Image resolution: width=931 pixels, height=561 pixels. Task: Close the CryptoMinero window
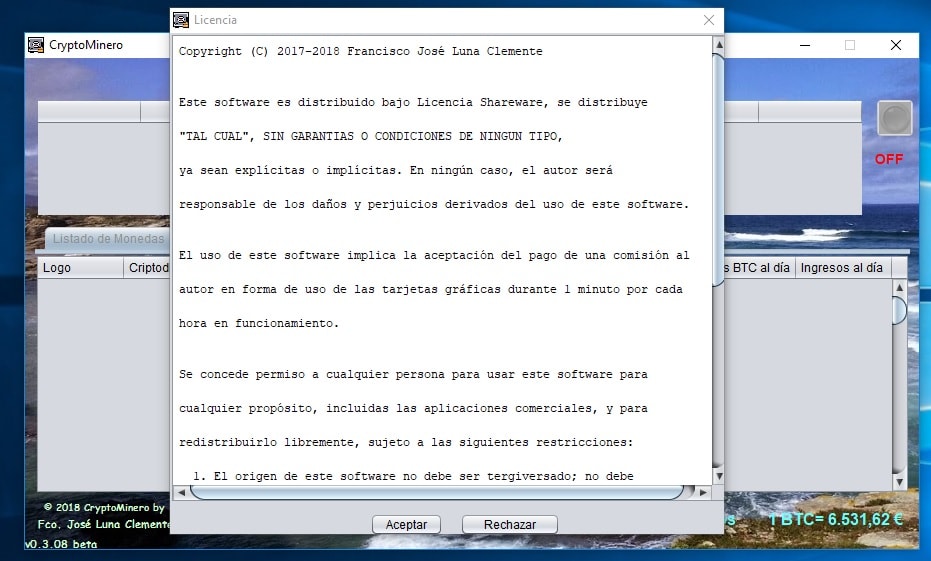(x=896, y=45)
